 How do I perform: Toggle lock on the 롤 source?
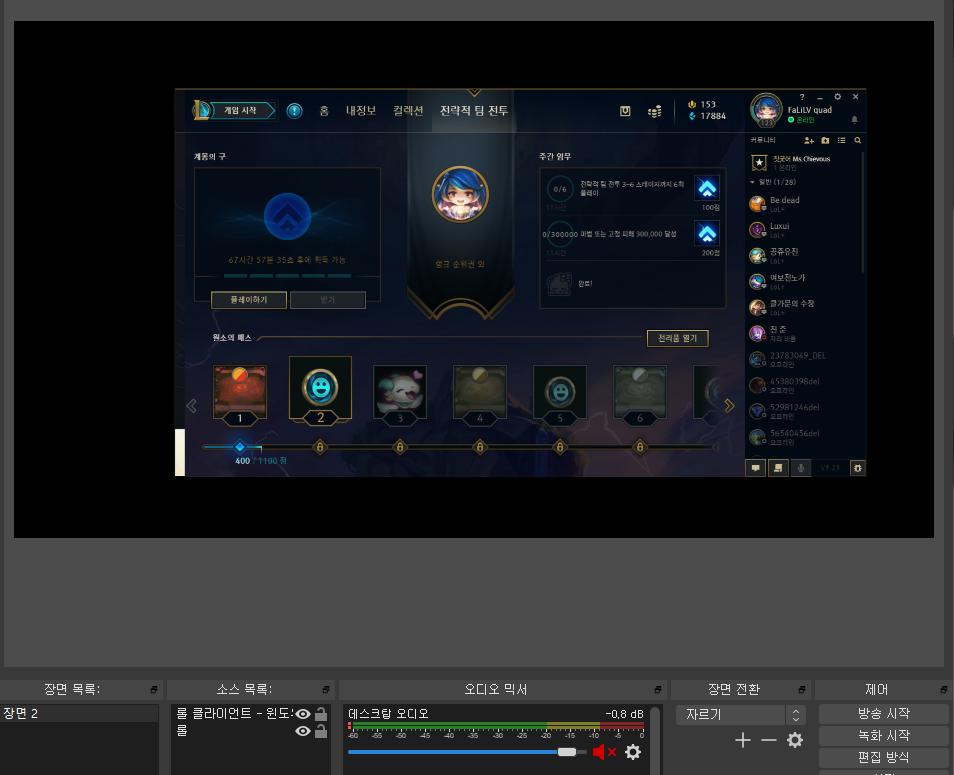[x=321, y=731]
